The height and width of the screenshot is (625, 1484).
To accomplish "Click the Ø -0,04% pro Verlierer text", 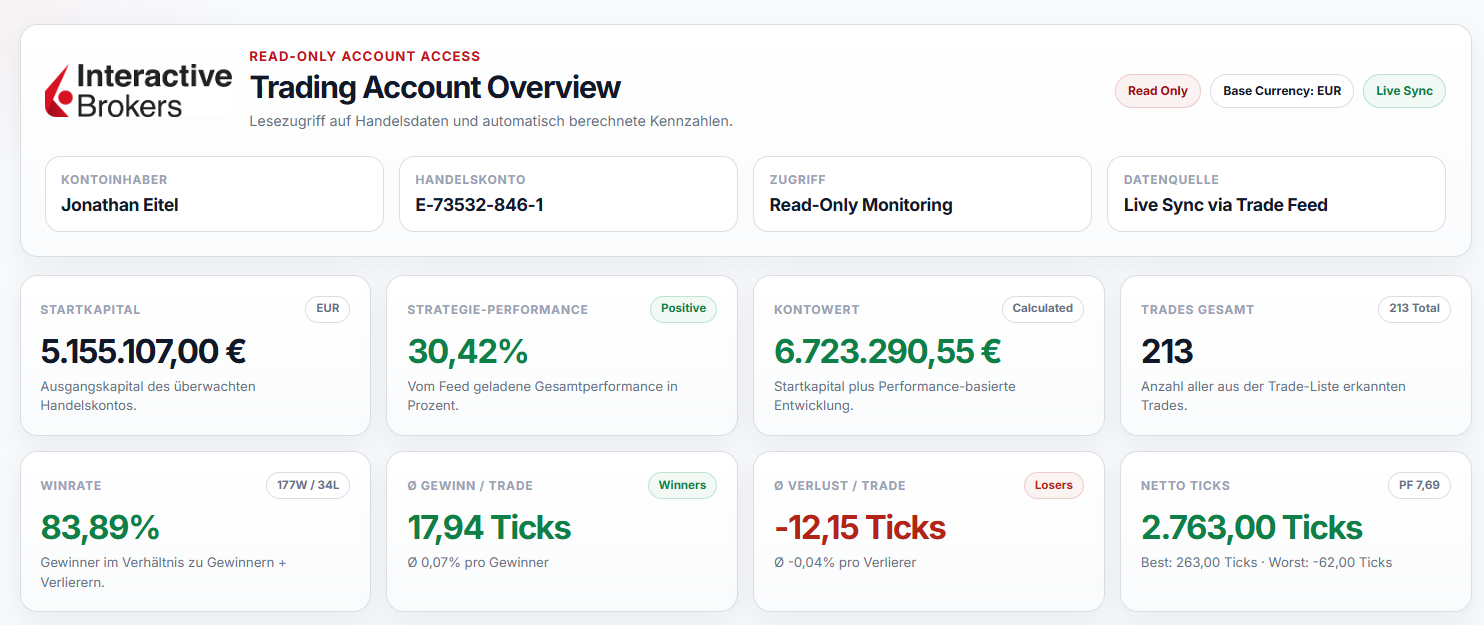I will pos(845,563).
